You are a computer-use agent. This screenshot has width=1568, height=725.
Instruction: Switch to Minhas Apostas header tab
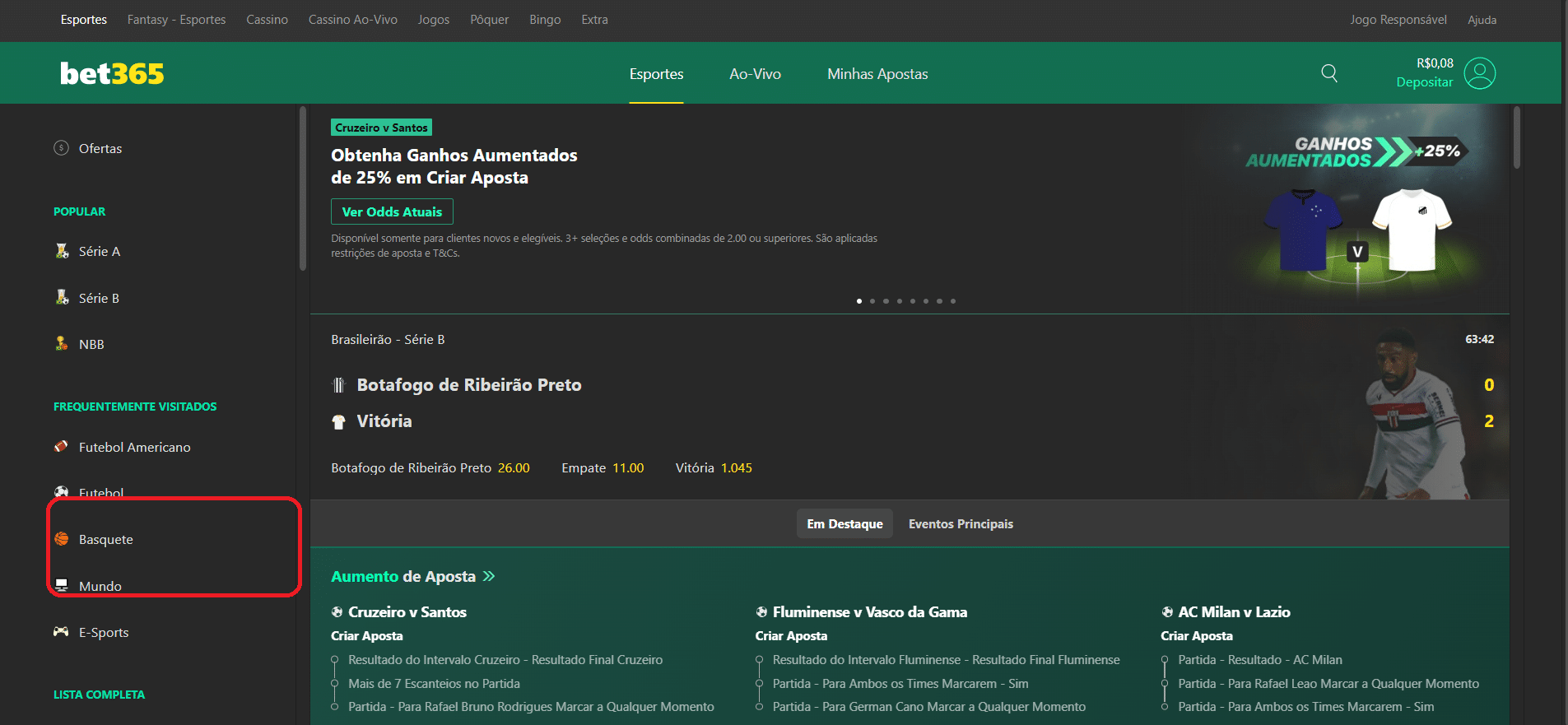coord(877,74)
